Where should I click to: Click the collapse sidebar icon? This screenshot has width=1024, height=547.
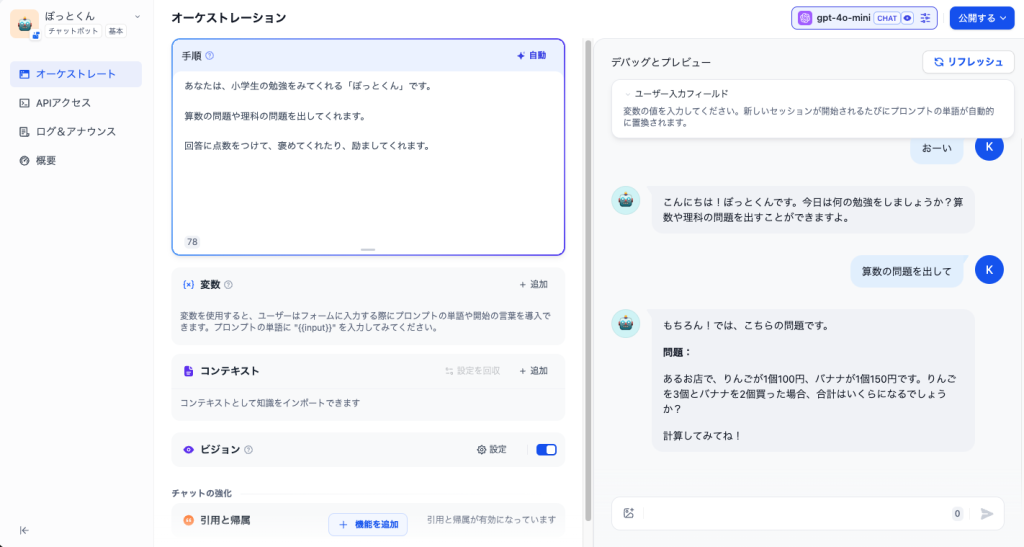[x=24, y=530]
